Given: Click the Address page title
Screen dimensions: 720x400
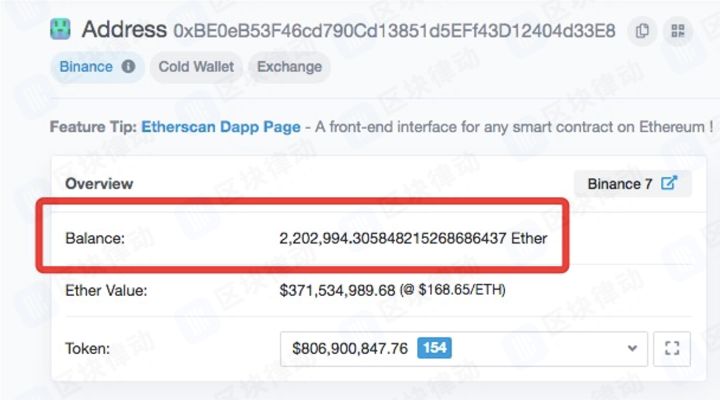Looking at the screenshot, I should tap(124, 30).
